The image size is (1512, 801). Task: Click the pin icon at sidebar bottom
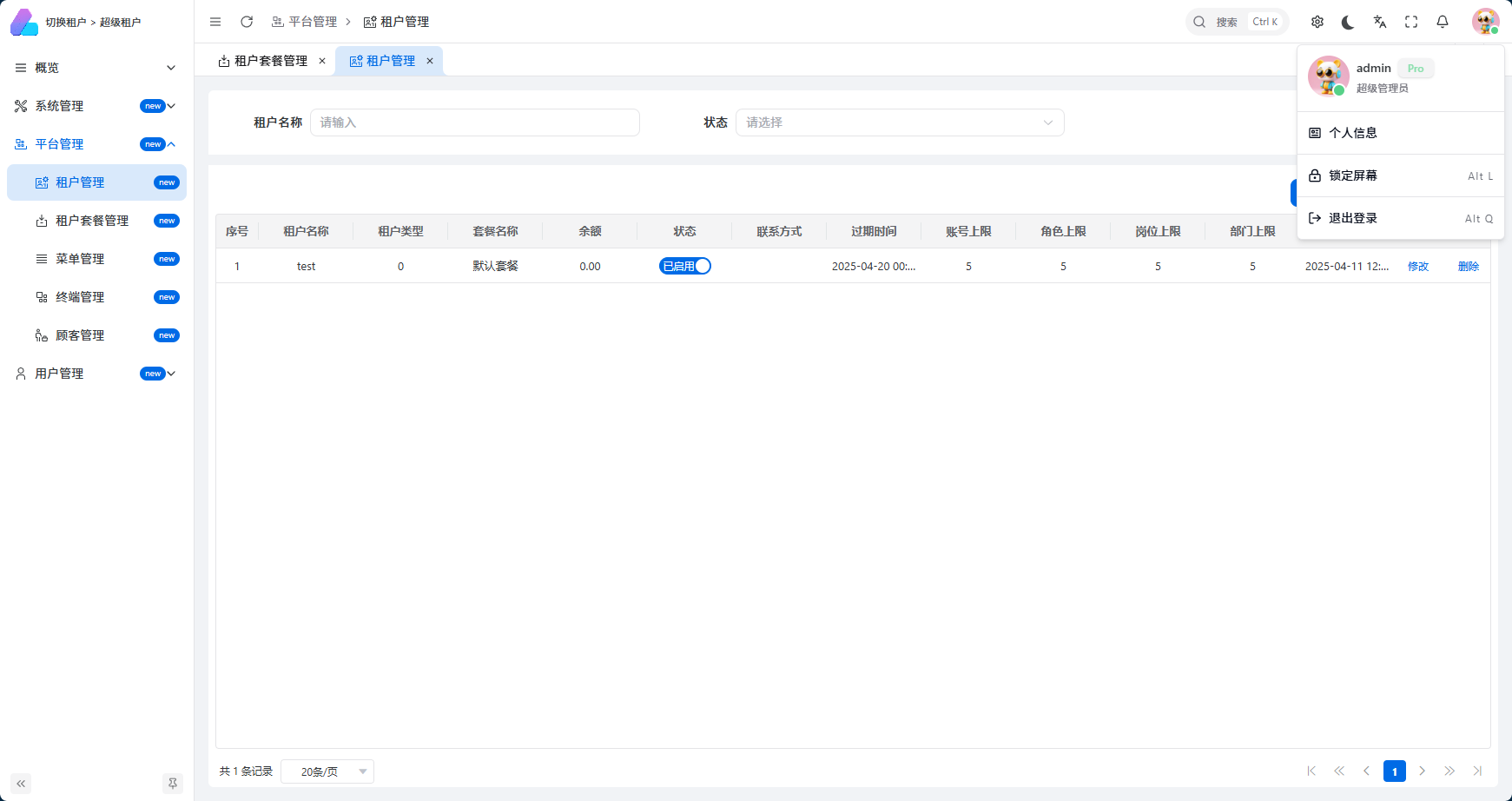[173, 784]
